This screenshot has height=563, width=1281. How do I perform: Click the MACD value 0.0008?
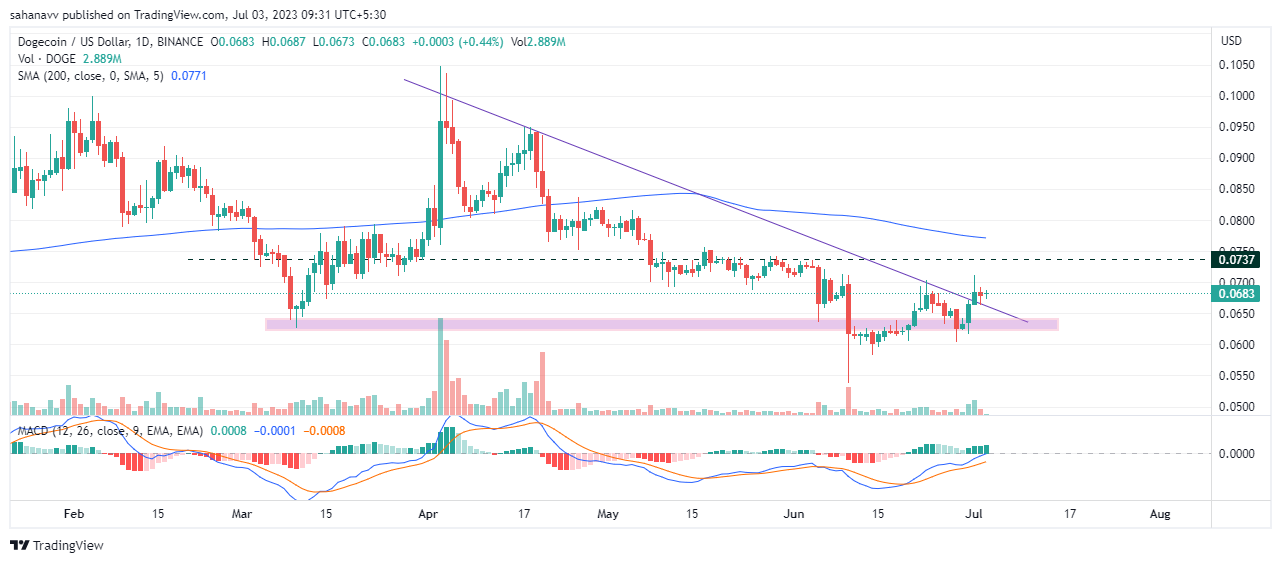tap(226, 431)
